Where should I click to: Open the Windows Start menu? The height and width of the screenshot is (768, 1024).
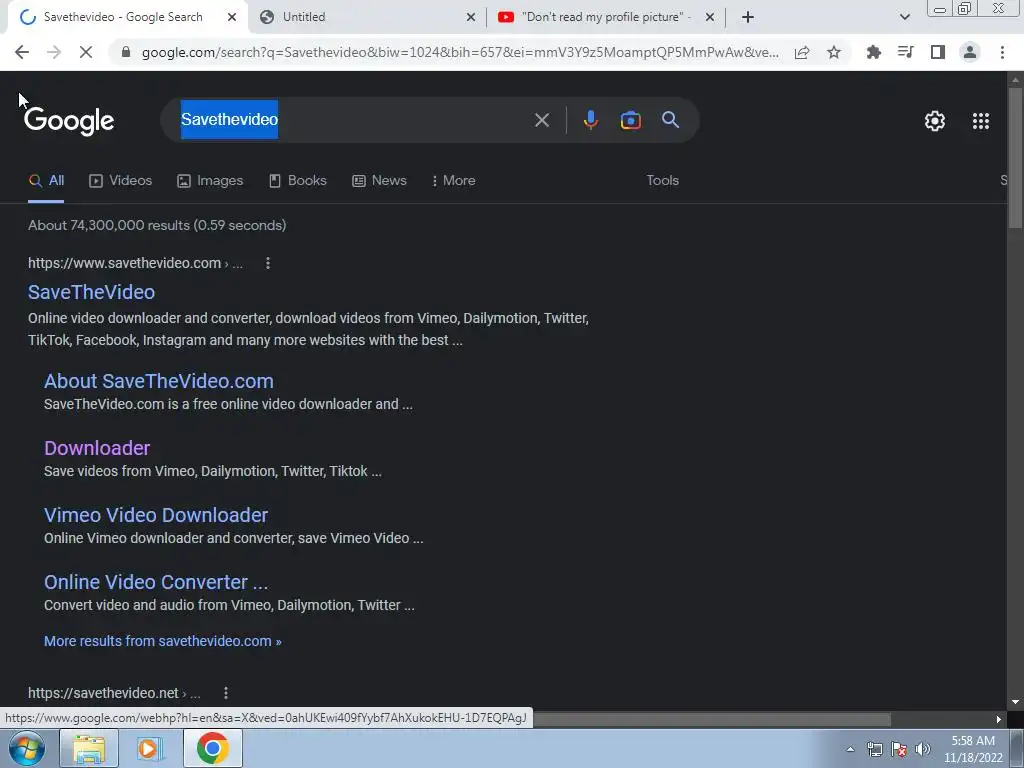pos(26,749)
